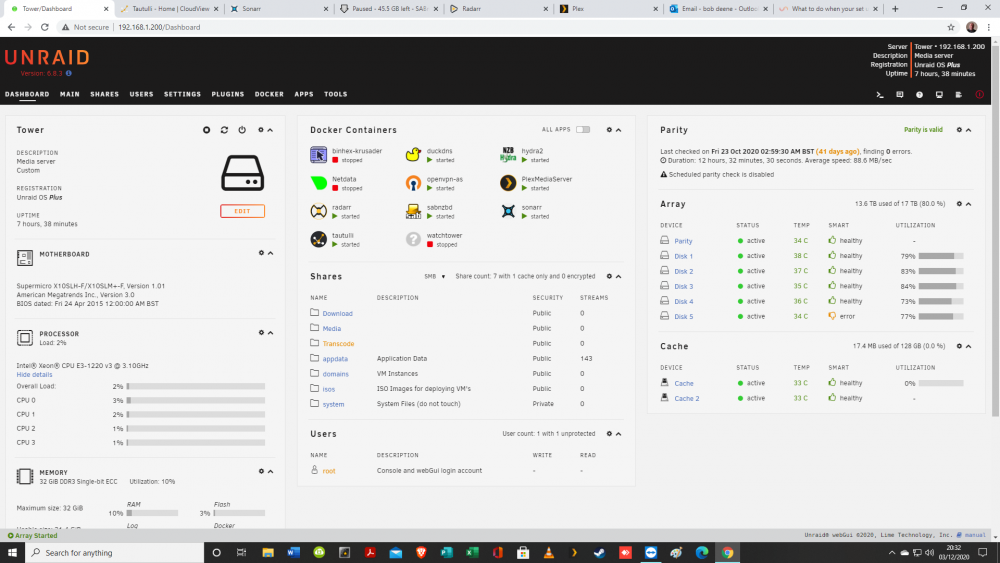The width and height of the screenshot is (1000, 563).
Task: Open the sabnzbd container icon
Action: coord(413,211)
